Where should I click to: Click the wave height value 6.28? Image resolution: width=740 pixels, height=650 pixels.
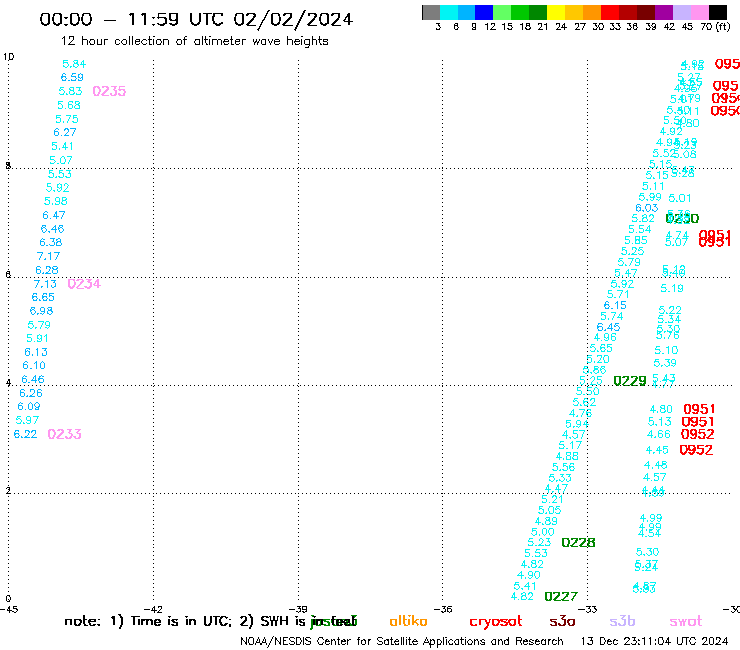pyautogui.click(x=47, y=270)
